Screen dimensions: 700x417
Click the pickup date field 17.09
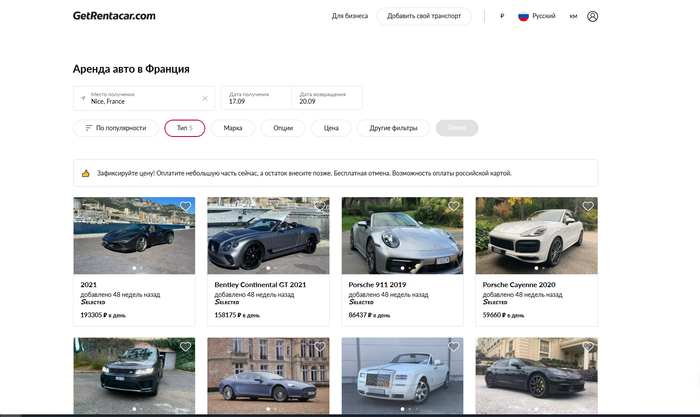point(256,98)
